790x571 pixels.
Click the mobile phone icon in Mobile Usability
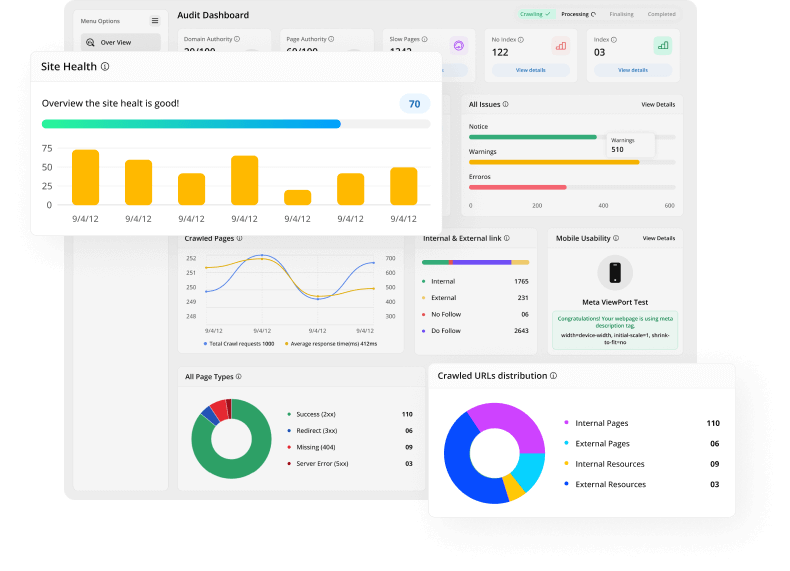point(615,272)
